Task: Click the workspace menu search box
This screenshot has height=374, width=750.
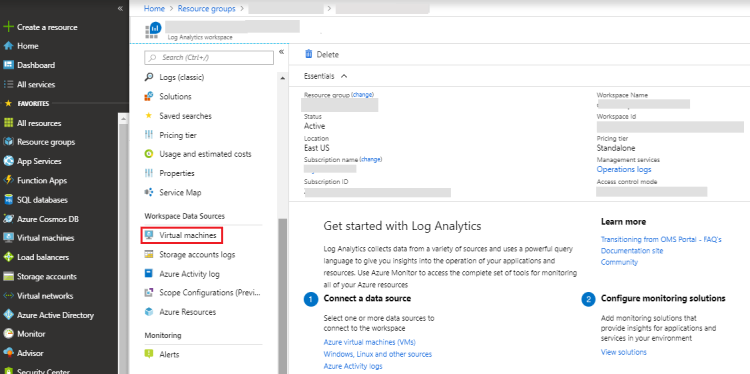Action: [x=209, y=57]
